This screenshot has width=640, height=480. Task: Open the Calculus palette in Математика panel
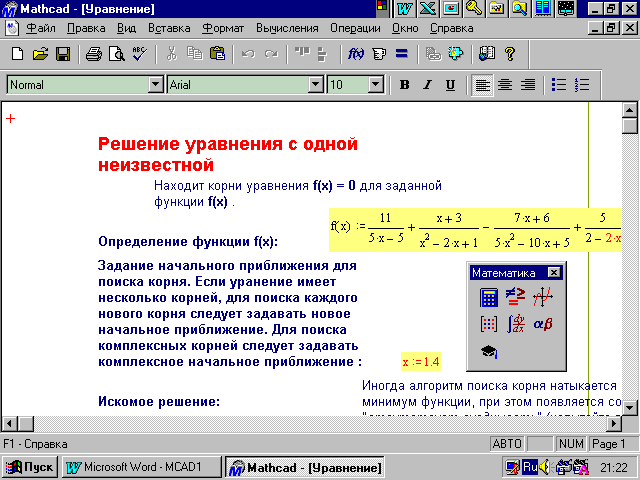point(516,324)
